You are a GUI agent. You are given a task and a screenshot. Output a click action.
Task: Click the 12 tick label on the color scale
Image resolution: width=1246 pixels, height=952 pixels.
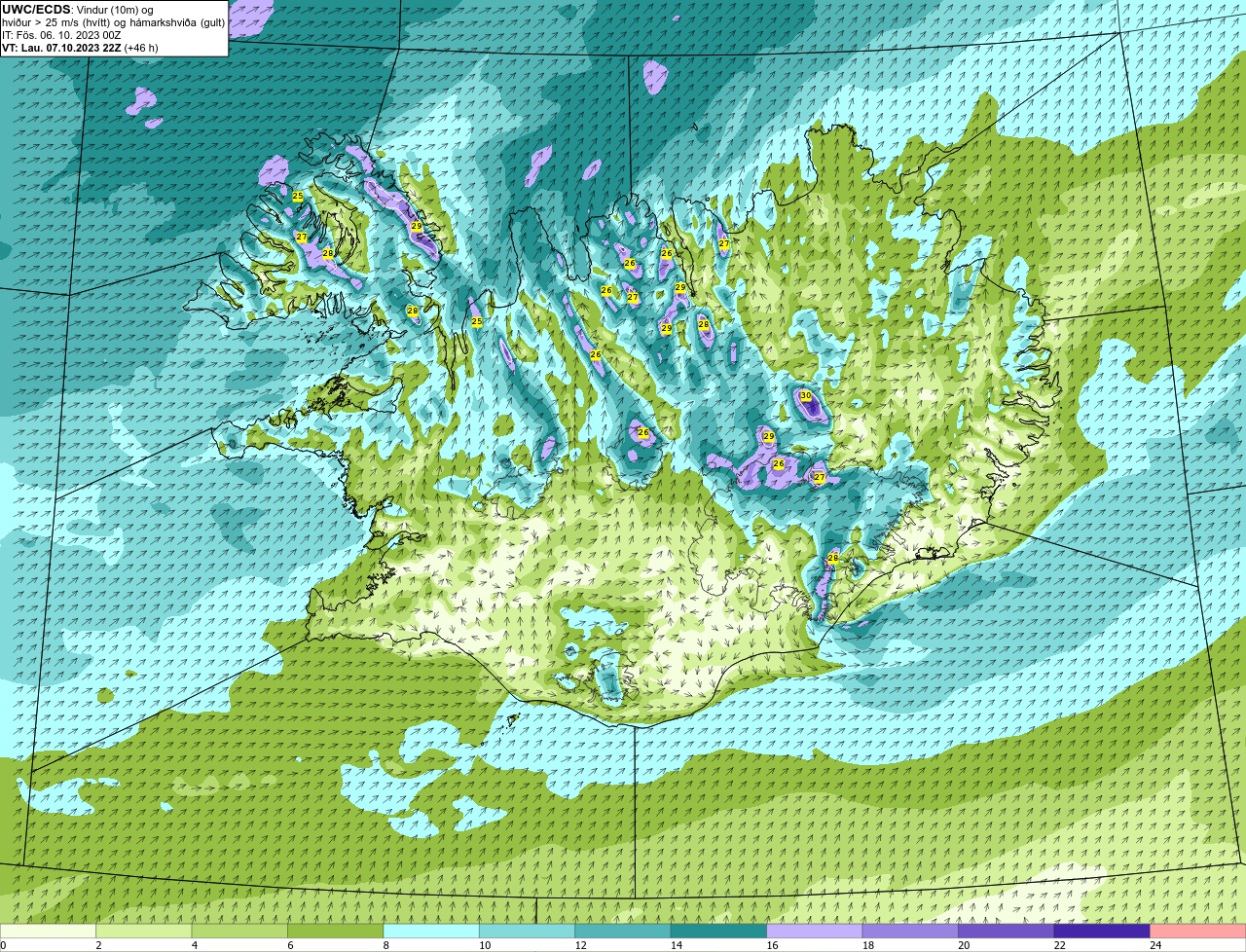[580, 945]
